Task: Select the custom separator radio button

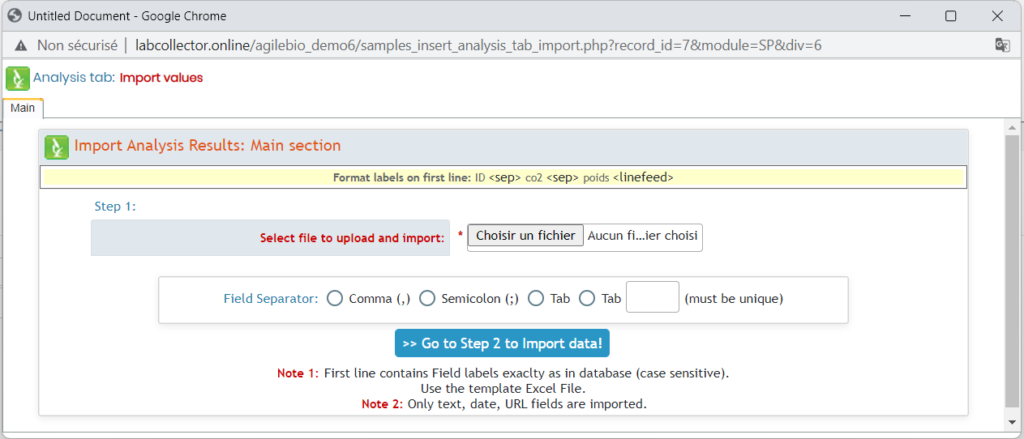Action: (588, 299)
